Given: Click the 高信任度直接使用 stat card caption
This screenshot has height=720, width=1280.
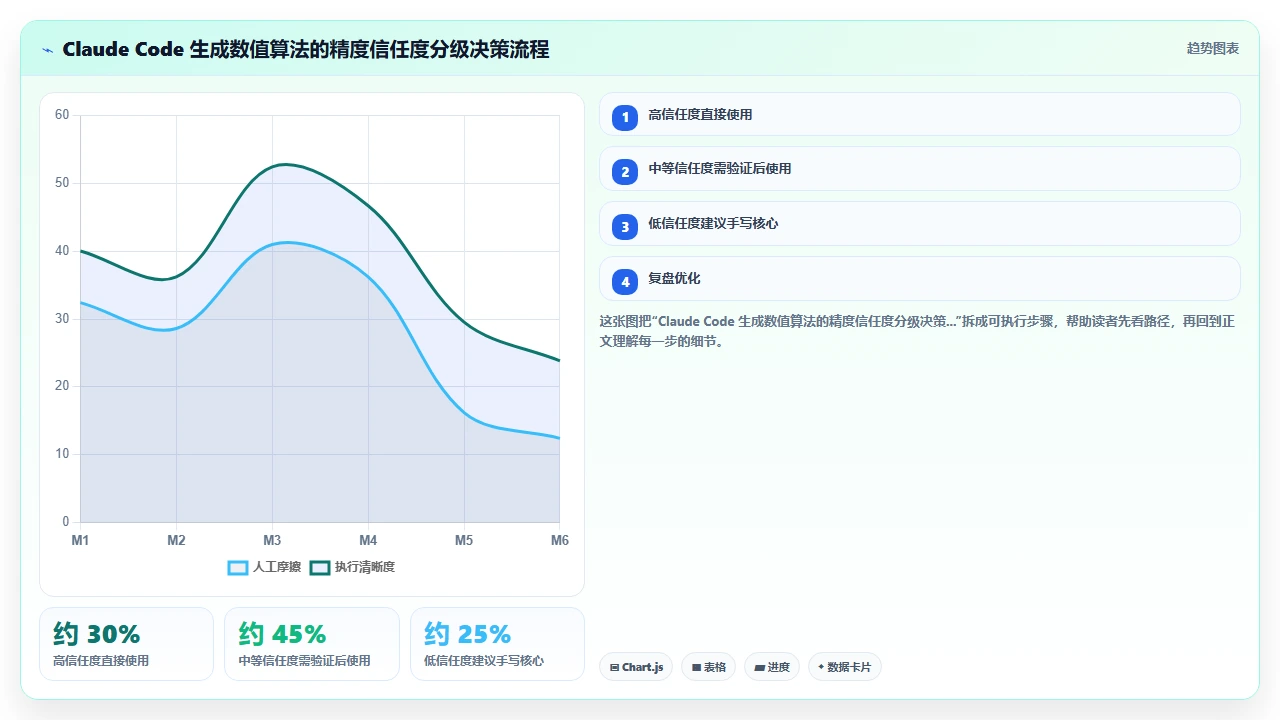Looking at the screenshot, I should (x=101, y=661).
